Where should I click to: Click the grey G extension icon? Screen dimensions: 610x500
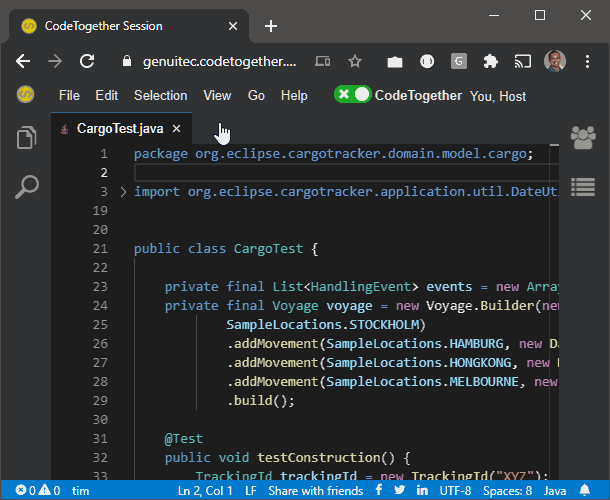pos(459,61)
